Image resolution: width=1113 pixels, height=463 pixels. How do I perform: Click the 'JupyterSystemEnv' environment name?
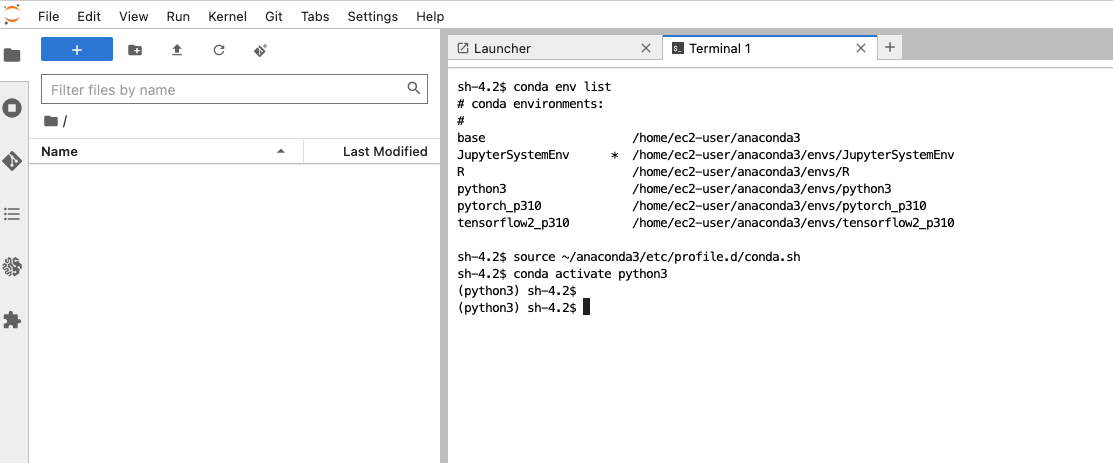(x=513, y=155)
